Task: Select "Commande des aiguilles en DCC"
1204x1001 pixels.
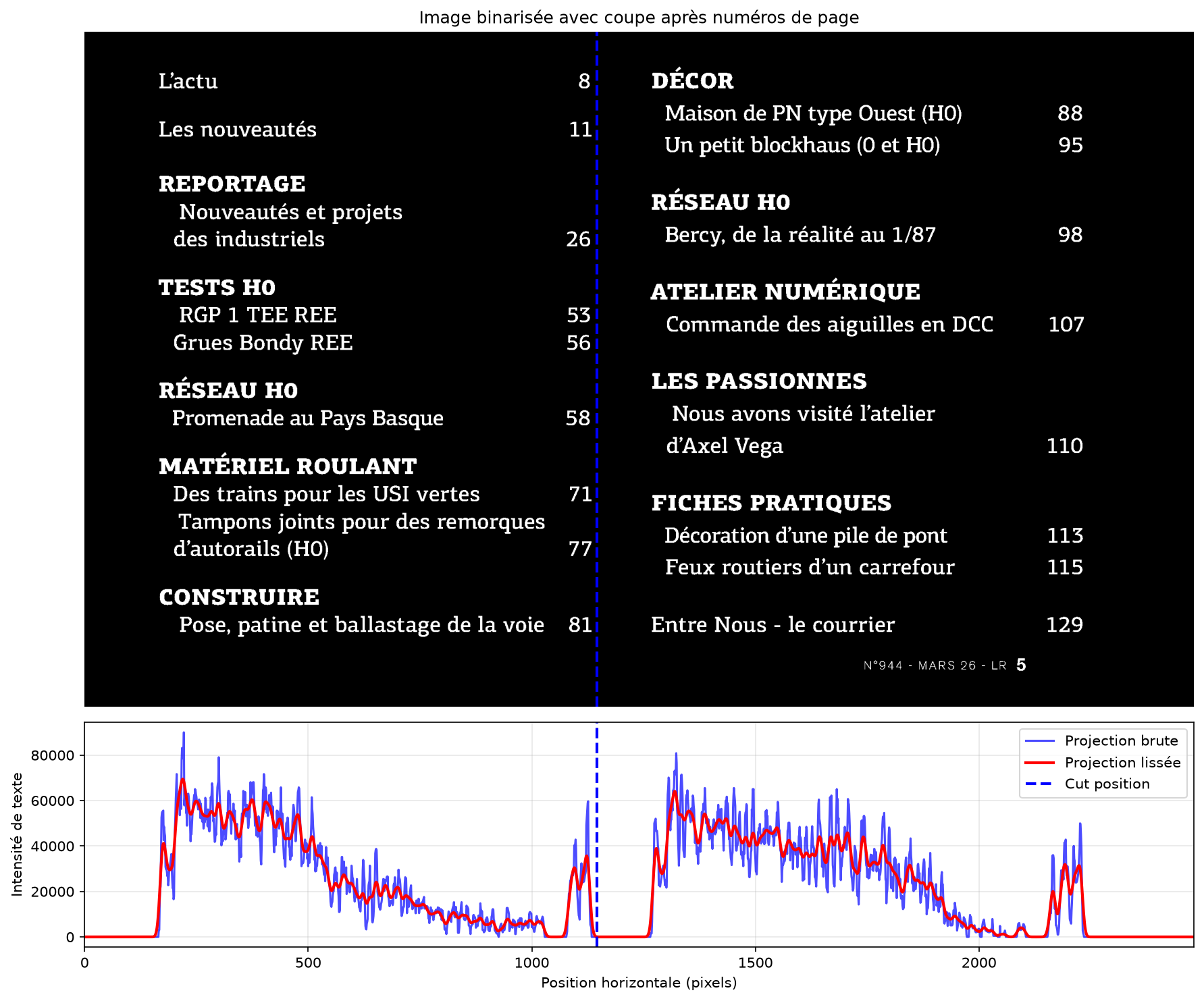Action: coord(829,325)
